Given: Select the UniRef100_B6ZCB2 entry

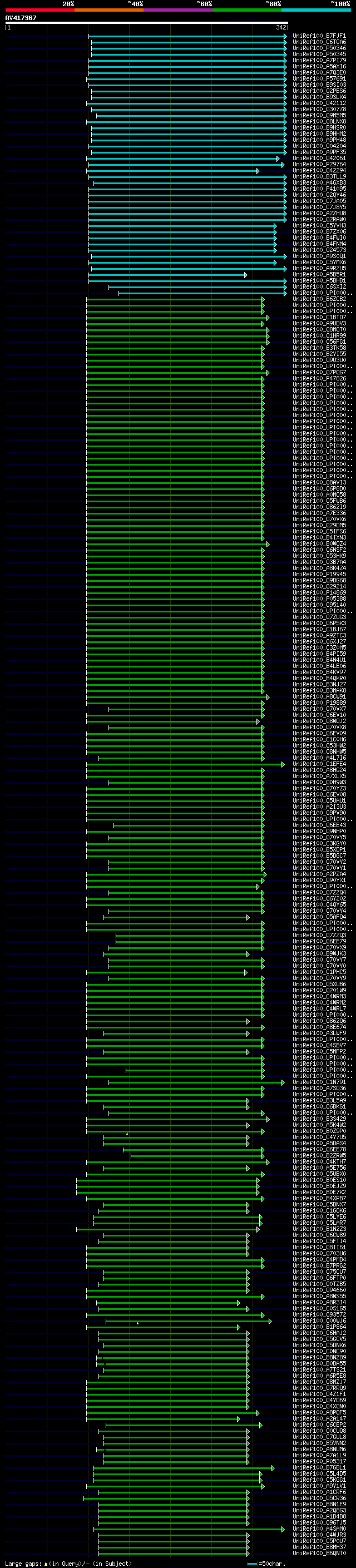Looking at the screenshot, I should (319, 299).
